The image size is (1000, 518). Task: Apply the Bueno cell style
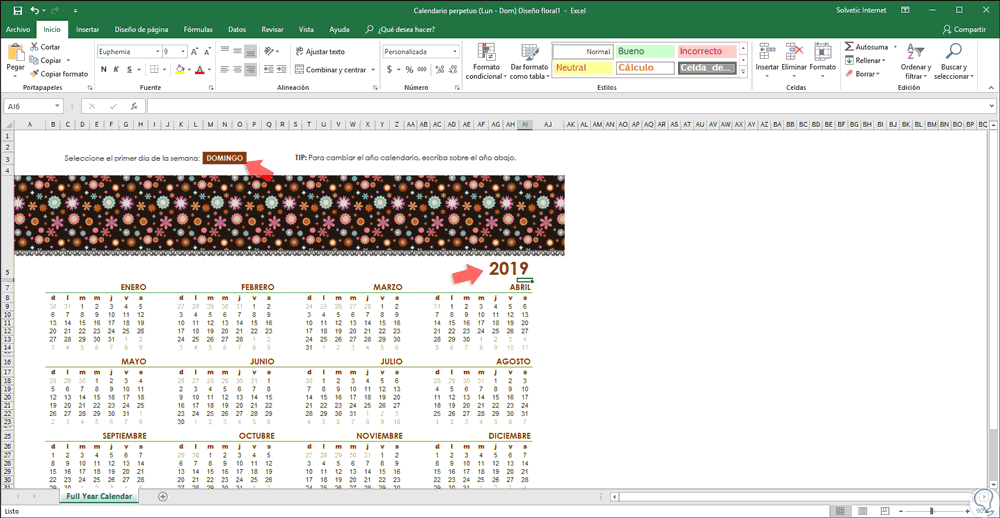click(x=645, y=51)
